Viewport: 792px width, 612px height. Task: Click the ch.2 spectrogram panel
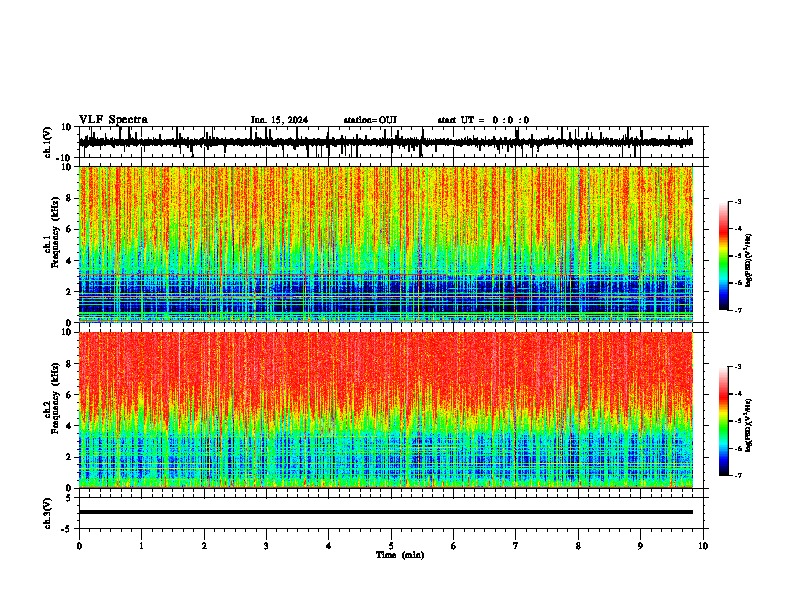tap(386, 410)
